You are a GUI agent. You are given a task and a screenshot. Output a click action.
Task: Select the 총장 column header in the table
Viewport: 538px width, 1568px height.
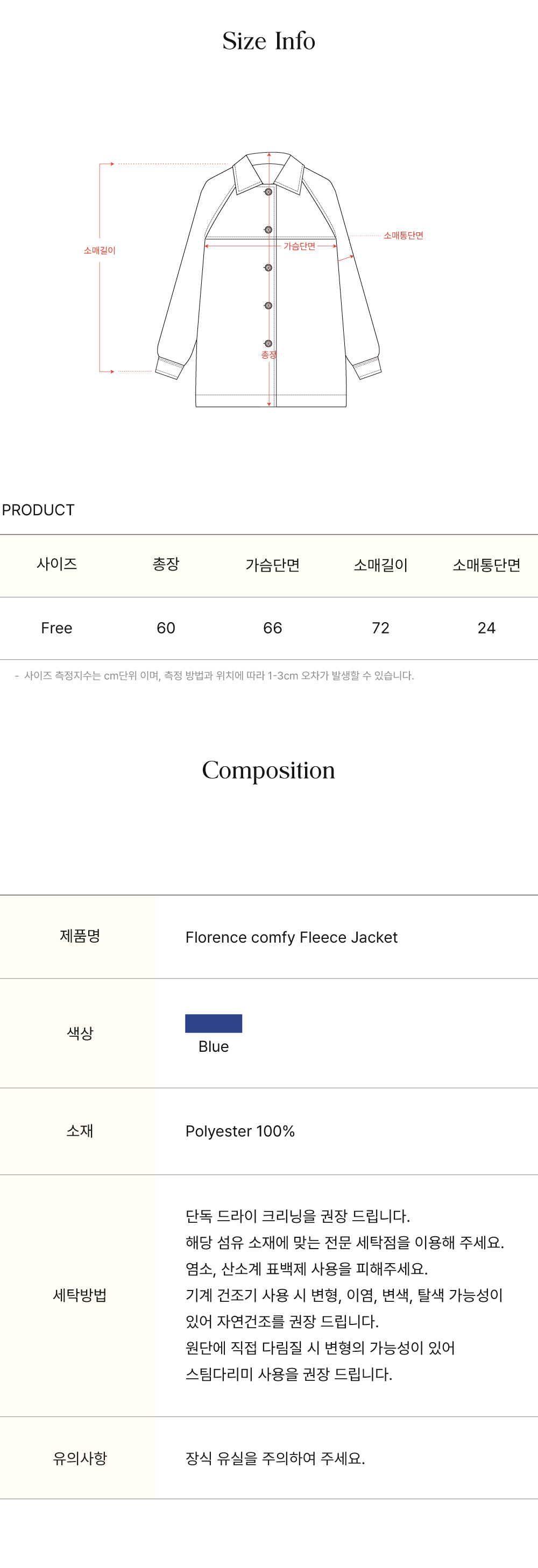[166, 564]
